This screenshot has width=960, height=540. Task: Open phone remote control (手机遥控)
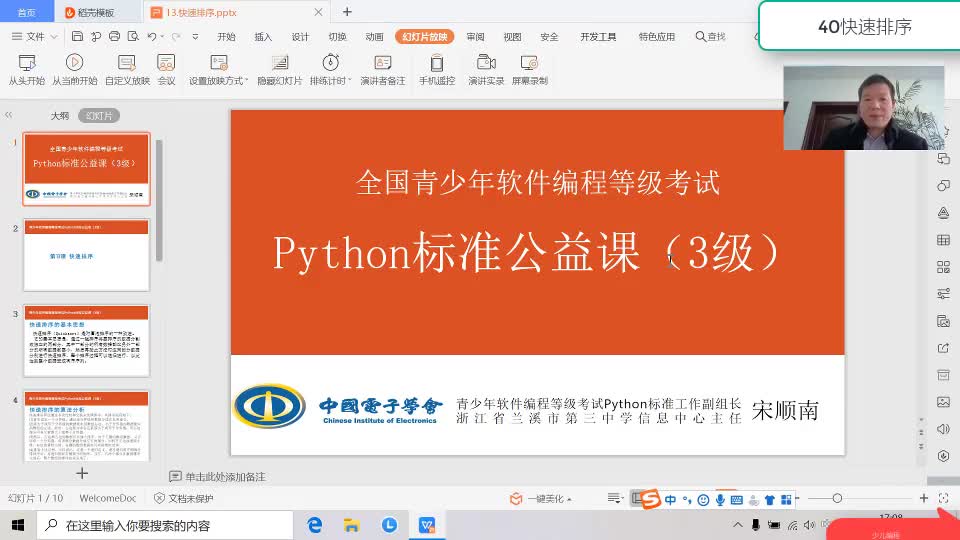[x=437, y=70]
